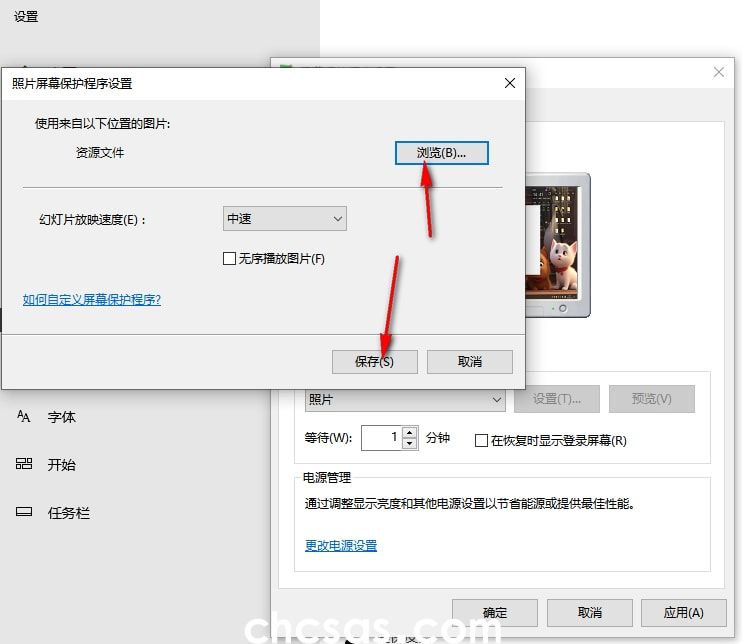The width and height of the screenshot is (742, 644).
Task: Click 取消 in the screen saver window
Action: tap(590, 613)
